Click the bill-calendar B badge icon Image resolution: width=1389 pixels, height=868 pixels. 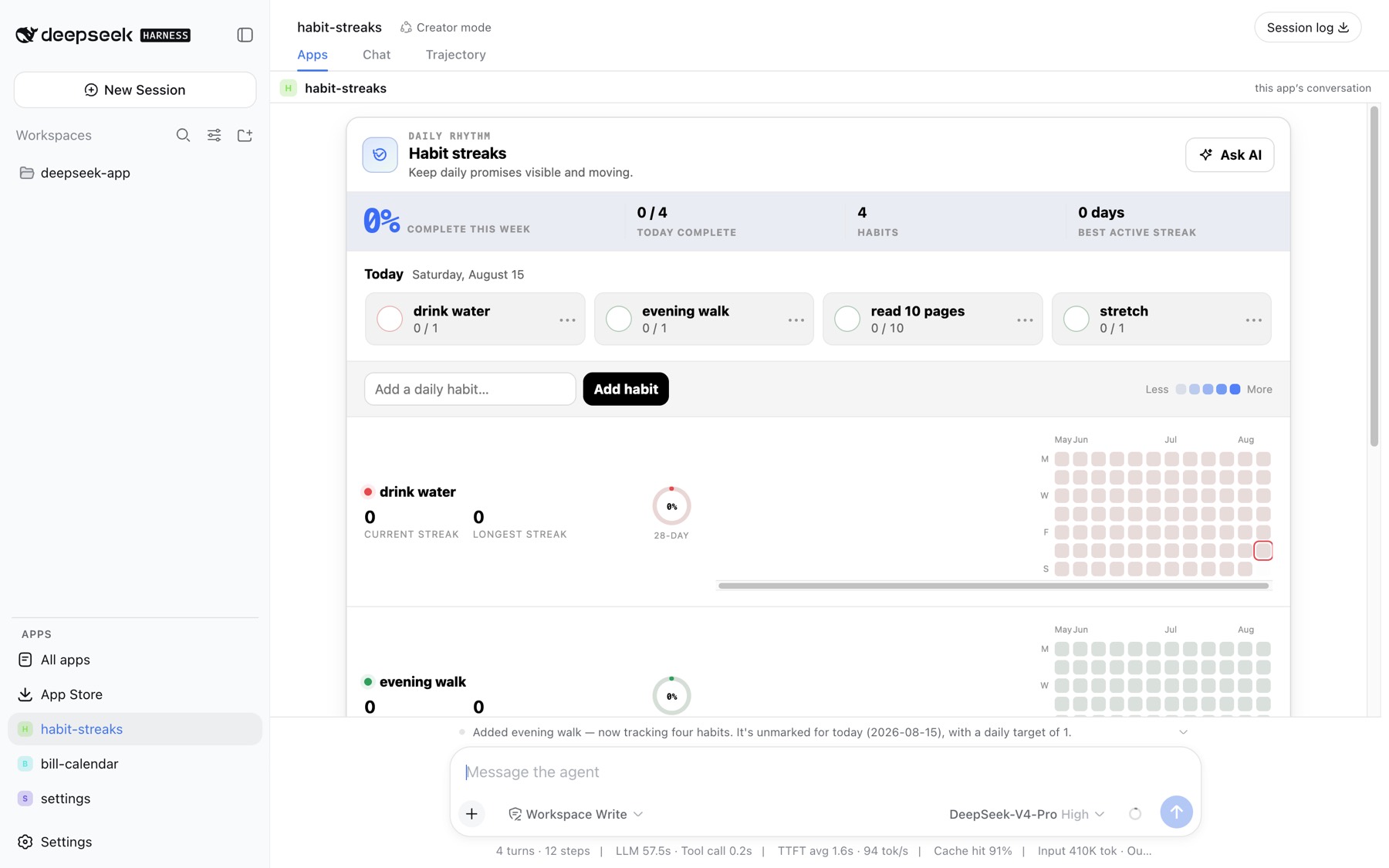(x=25, y=764)
